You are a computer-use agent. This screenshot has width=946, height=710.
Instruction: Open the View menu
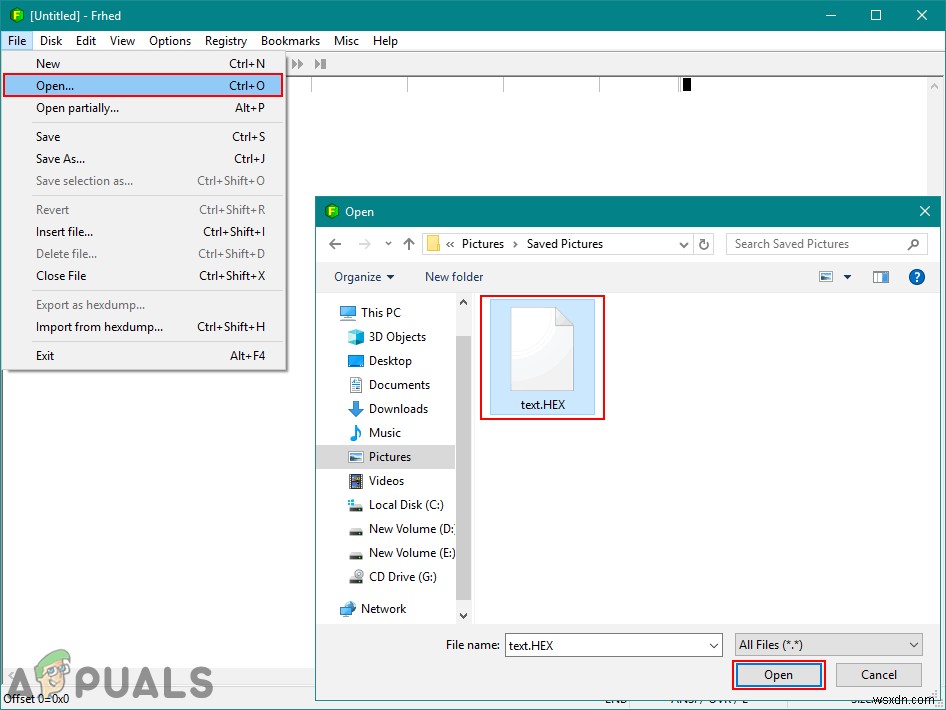pos(122,40)
